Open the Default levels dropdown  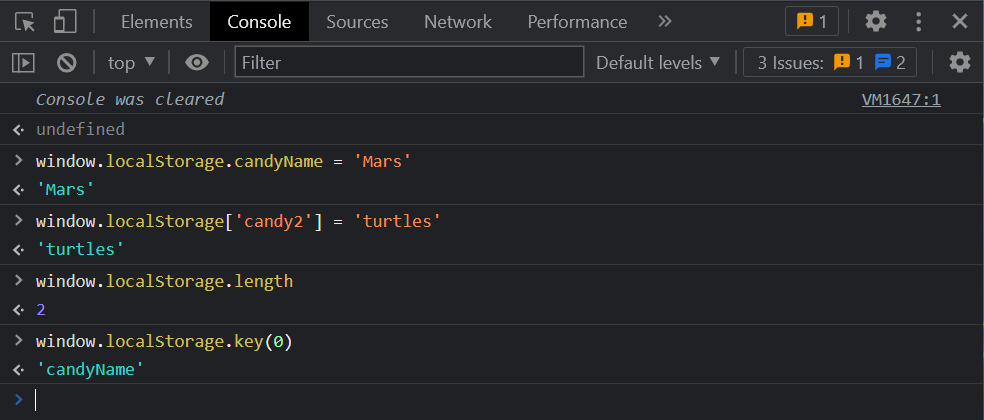point(658,63)
